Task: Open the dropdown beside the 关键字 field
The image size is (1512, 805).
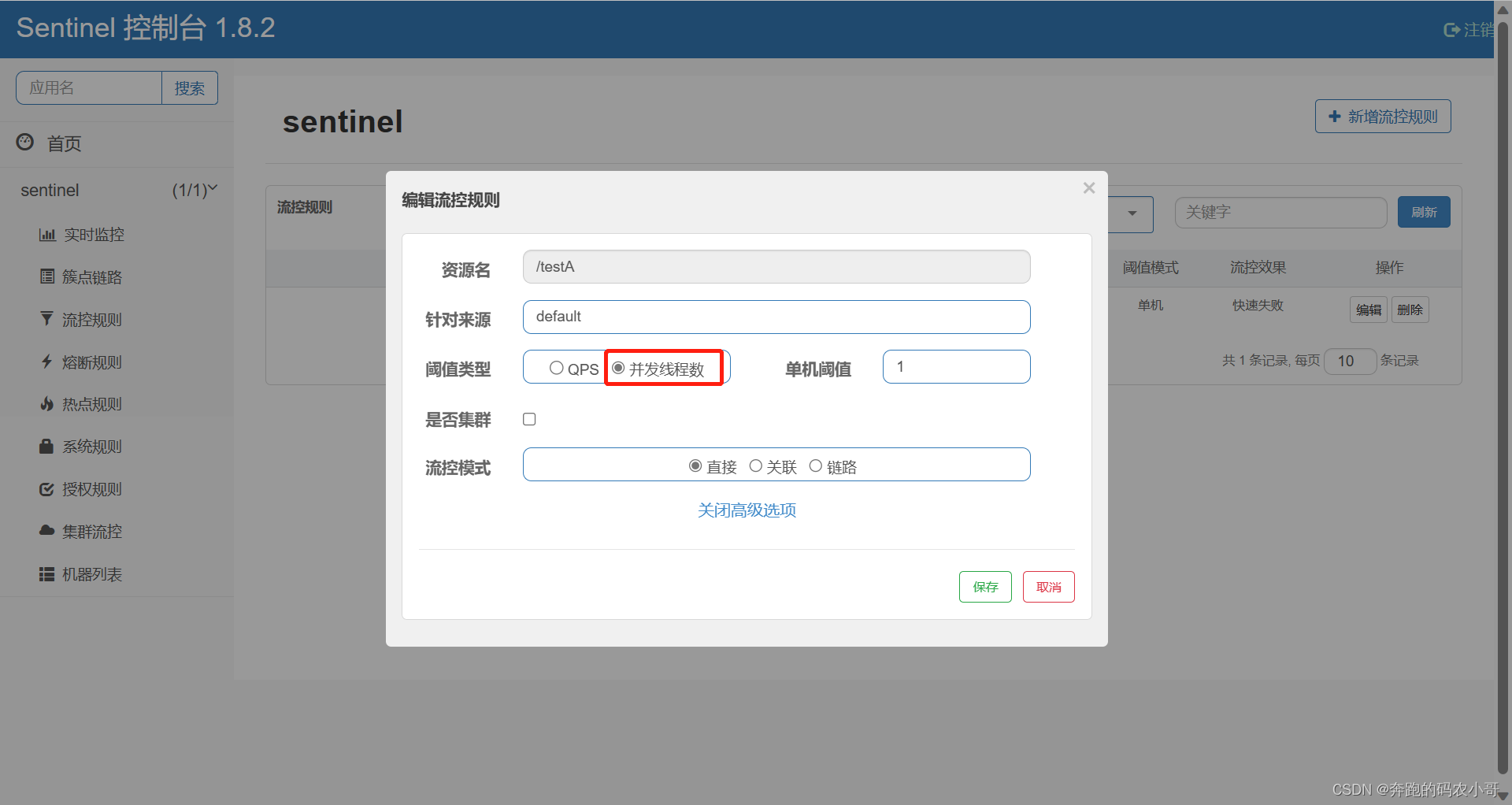Action: (x=1132, y=213)
